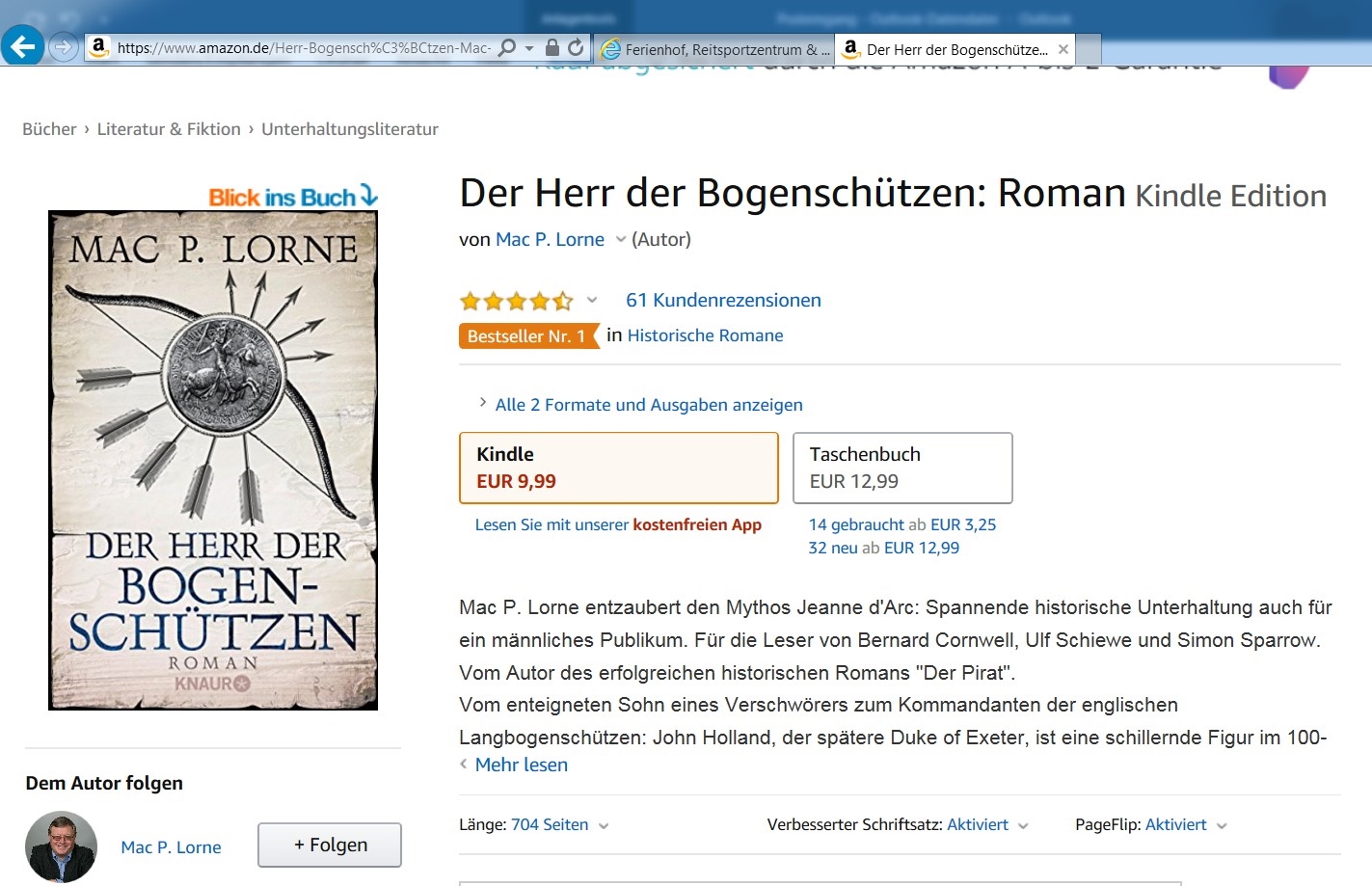Open the rating breakdown dropdown arrow
This screenshot has height=886, width=1372.
click(592, 300)
